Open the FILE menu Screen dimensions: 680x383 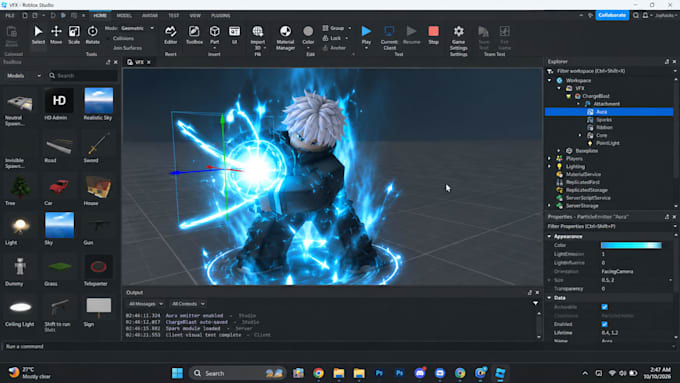point(10,16)
